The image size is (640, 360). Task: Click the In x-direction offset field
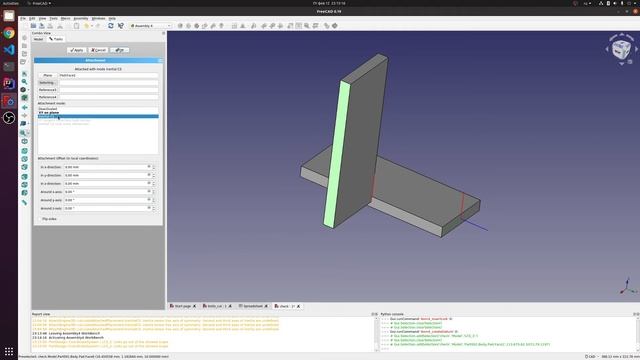(x=107, y=167)
